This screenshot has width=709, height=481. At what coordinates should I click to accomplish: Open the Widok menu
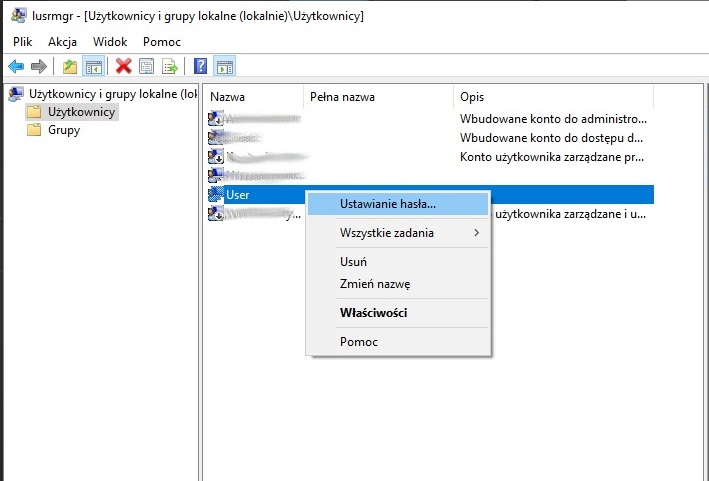[110, 42]
